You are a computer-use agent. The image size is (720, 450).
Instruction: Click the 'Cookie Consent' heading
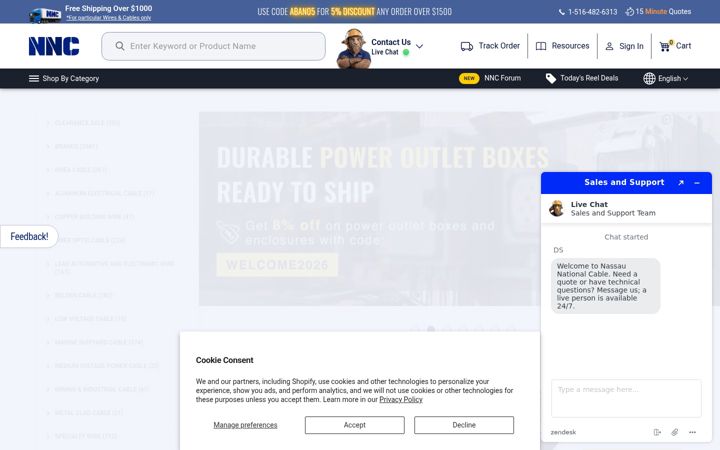[x=225, y=360]
